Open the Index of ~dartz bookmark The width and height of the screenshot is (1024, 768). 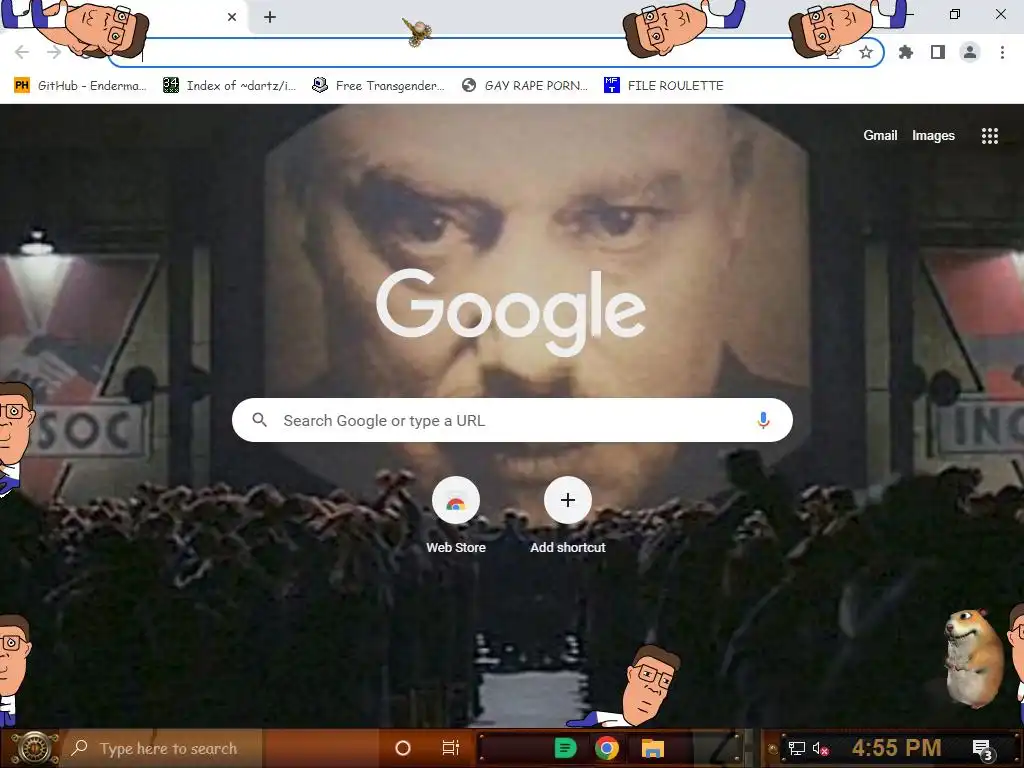pyautogui.click(x=229, y=86)
